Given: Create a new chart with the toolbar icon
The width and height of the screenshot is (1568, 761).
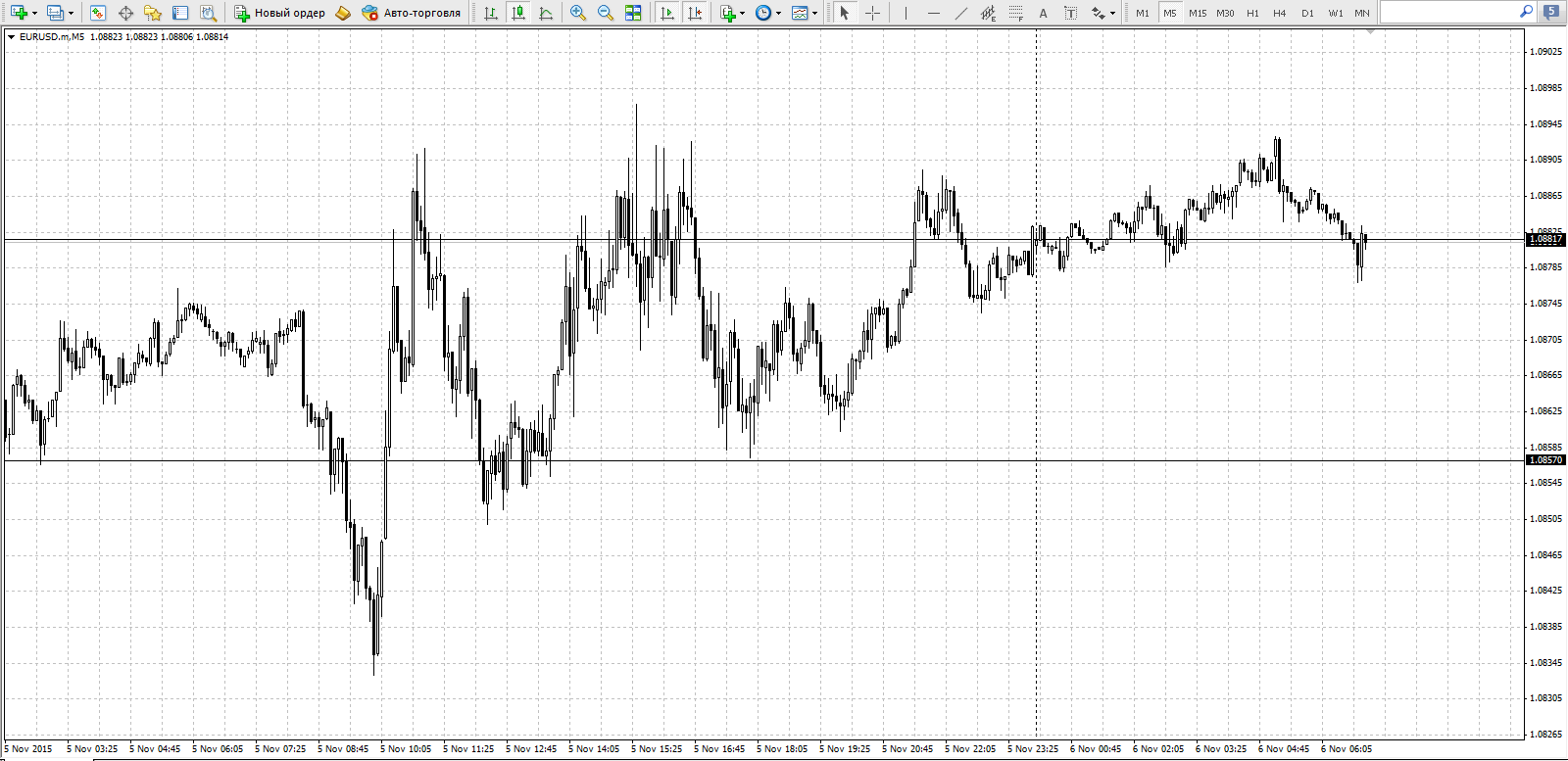Looking at the screenshot, I should point(19,13).
